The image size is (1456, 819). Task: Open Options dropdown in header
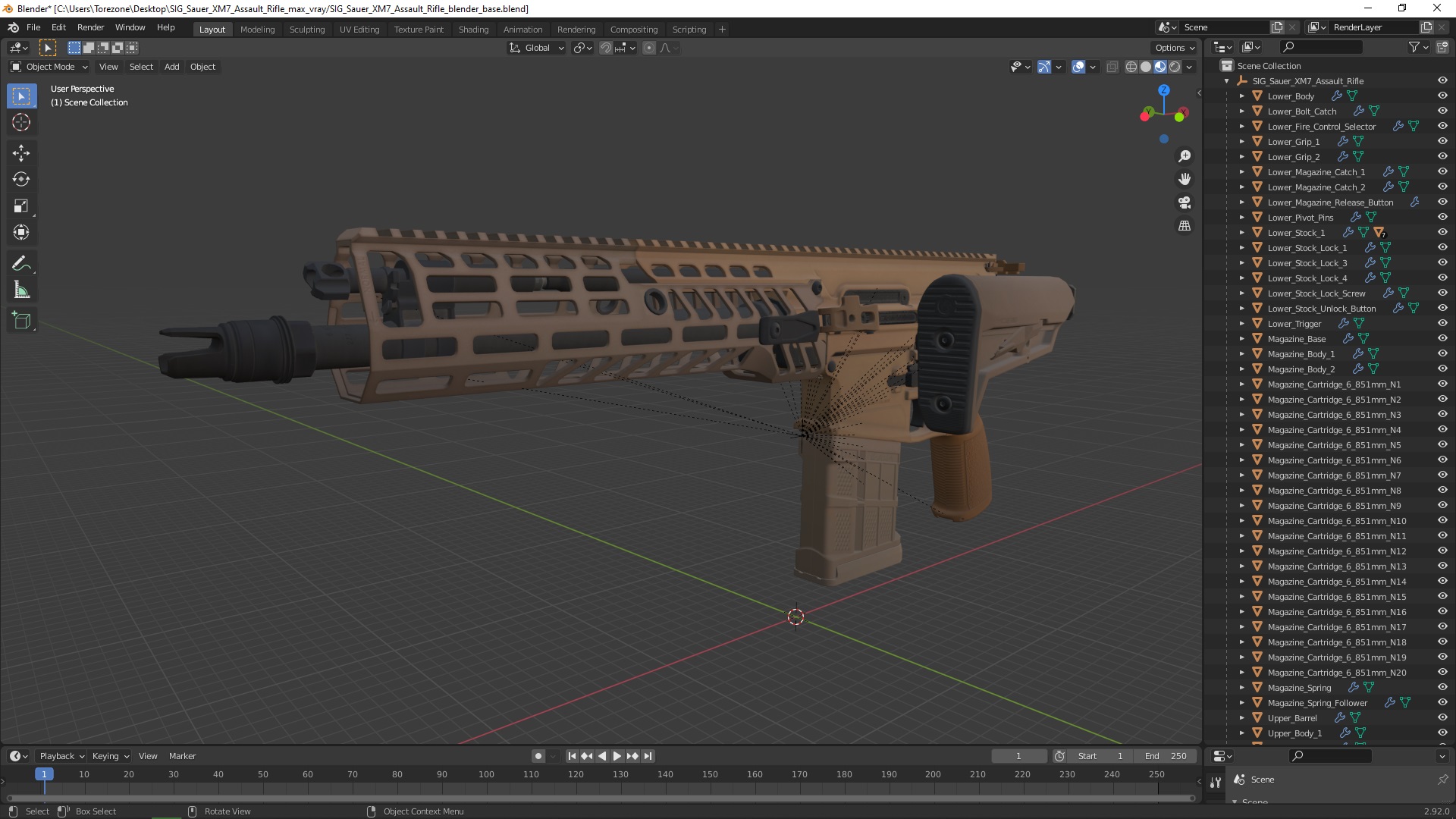1175,48
